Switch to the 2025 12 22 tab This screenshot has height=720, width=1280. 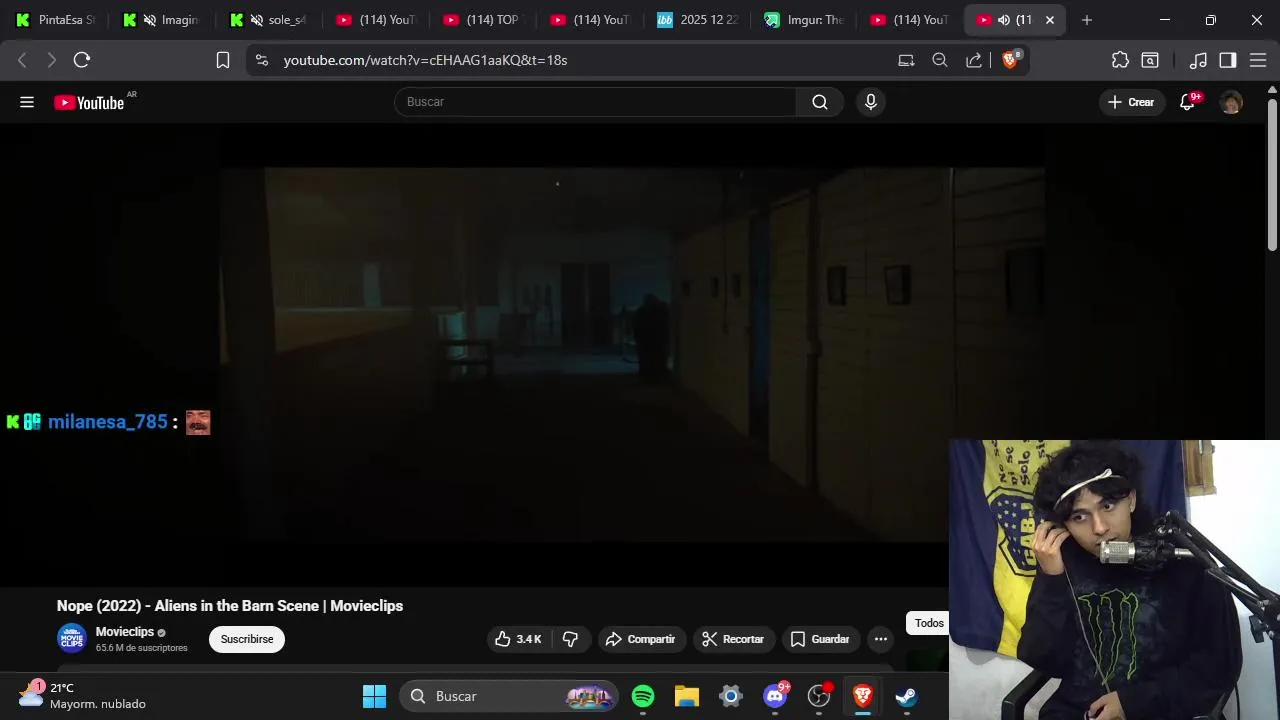(x=696, y=20)
